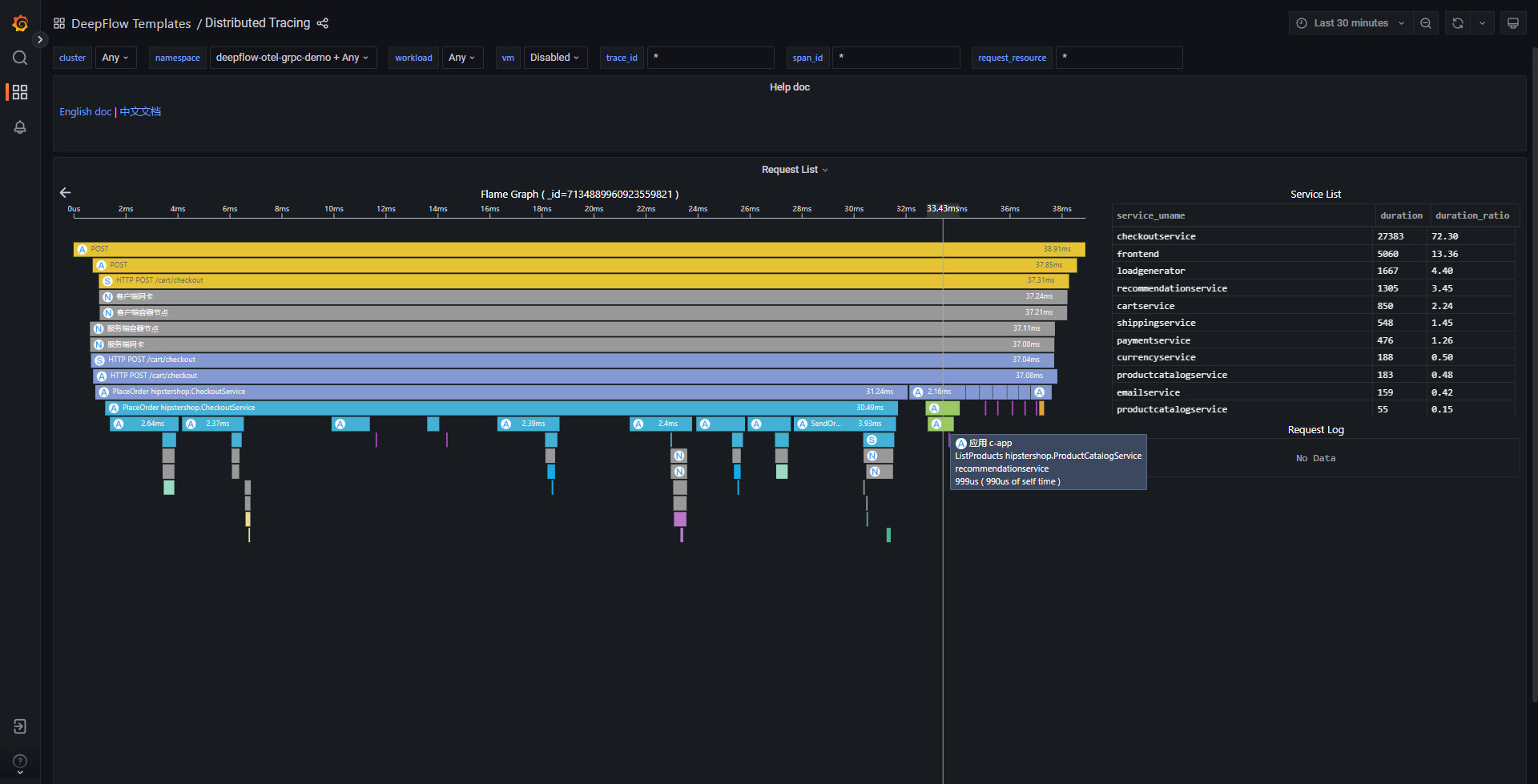Image resolution: width=1538 pixels, height=784 pixels.
Task: Open the refresh interval dropdown arrow
Action: point(1482,23)
